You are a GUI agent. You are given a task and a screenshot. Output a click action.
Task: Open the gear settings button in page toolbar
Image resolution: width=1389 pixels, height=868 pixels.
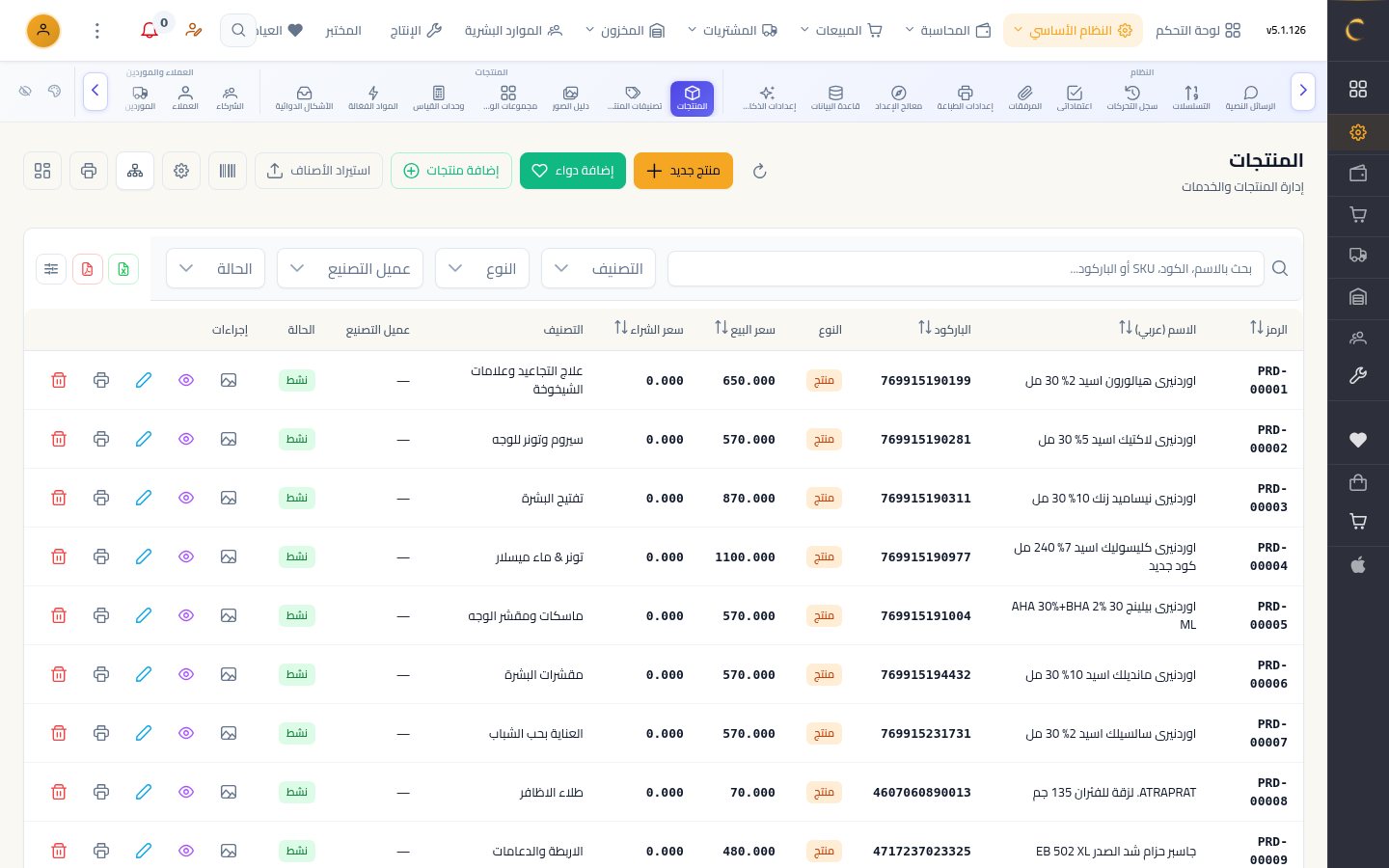[181, 171]
